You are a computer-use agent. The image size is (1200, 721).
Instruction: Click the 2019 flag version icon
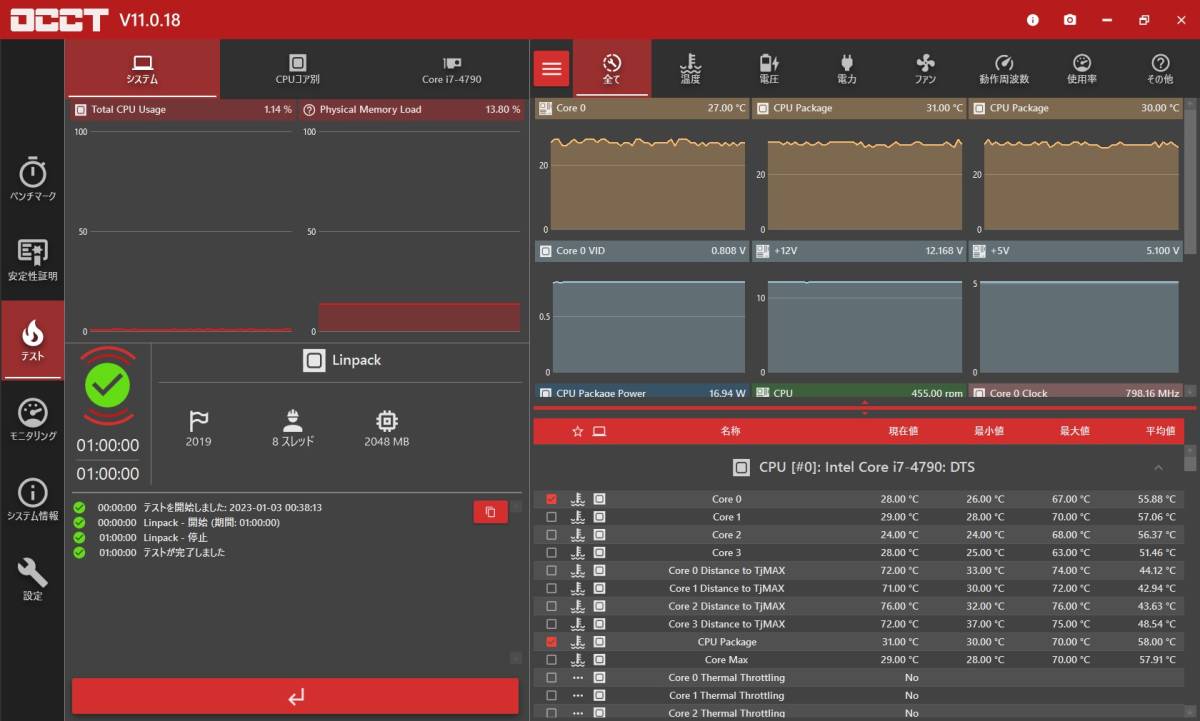(198, 421)
